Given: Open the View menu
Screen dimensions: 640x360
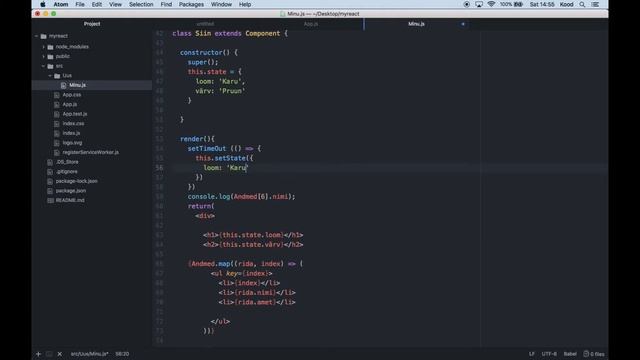Looking at the screenshot, I should [115, 4].
